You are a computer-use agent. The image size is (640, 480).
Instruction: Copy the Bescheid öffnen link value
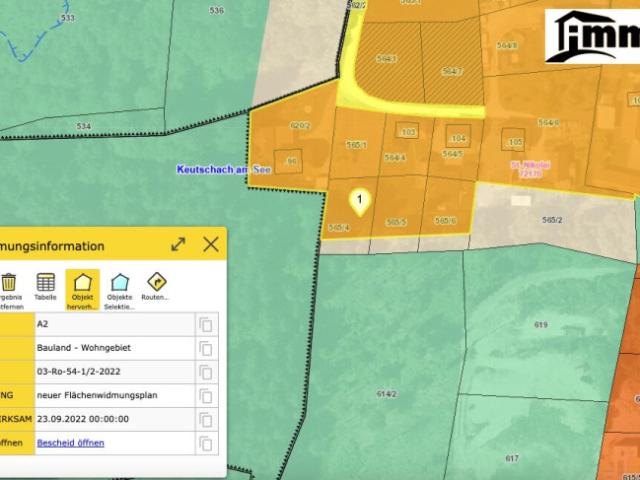click(206, 443)
